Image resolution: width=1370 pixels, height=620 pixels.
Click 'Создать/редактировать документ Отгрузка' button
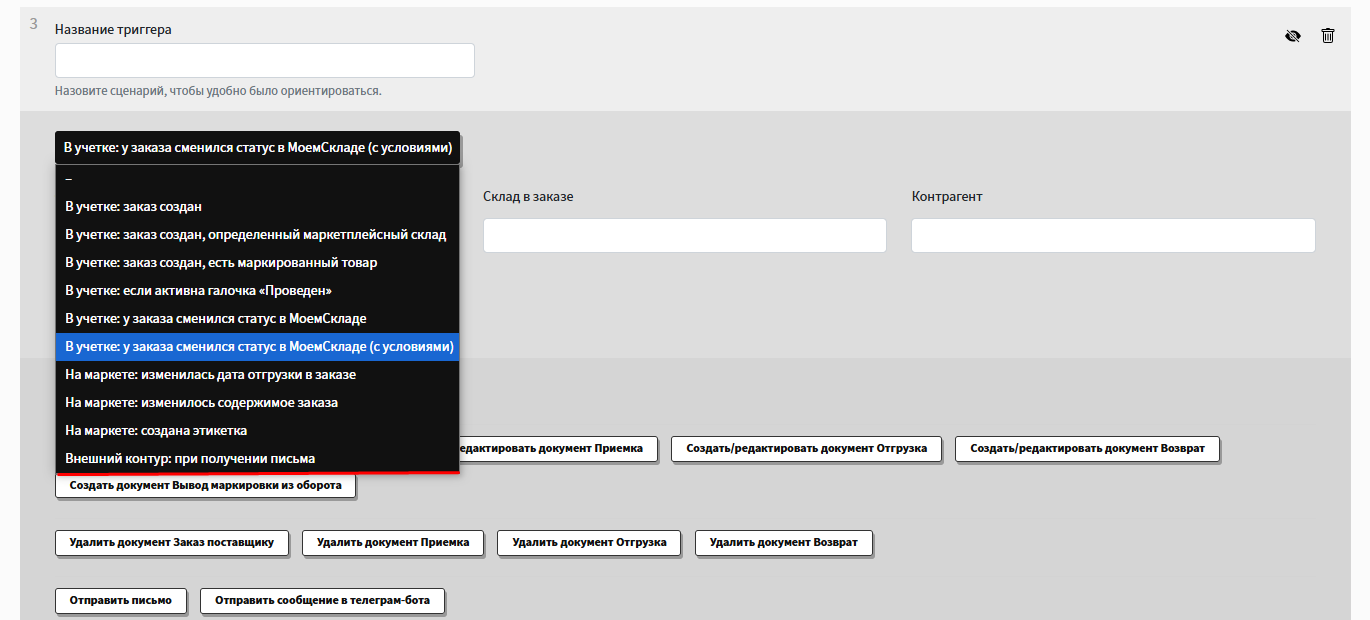point(807,449)
